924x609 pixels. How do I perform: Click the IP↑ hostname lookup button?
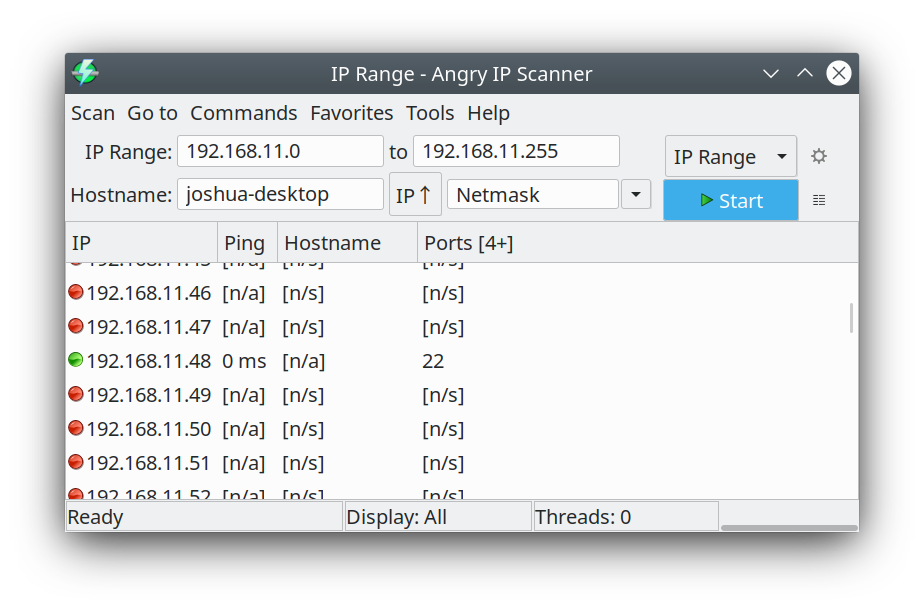[415, 195]
